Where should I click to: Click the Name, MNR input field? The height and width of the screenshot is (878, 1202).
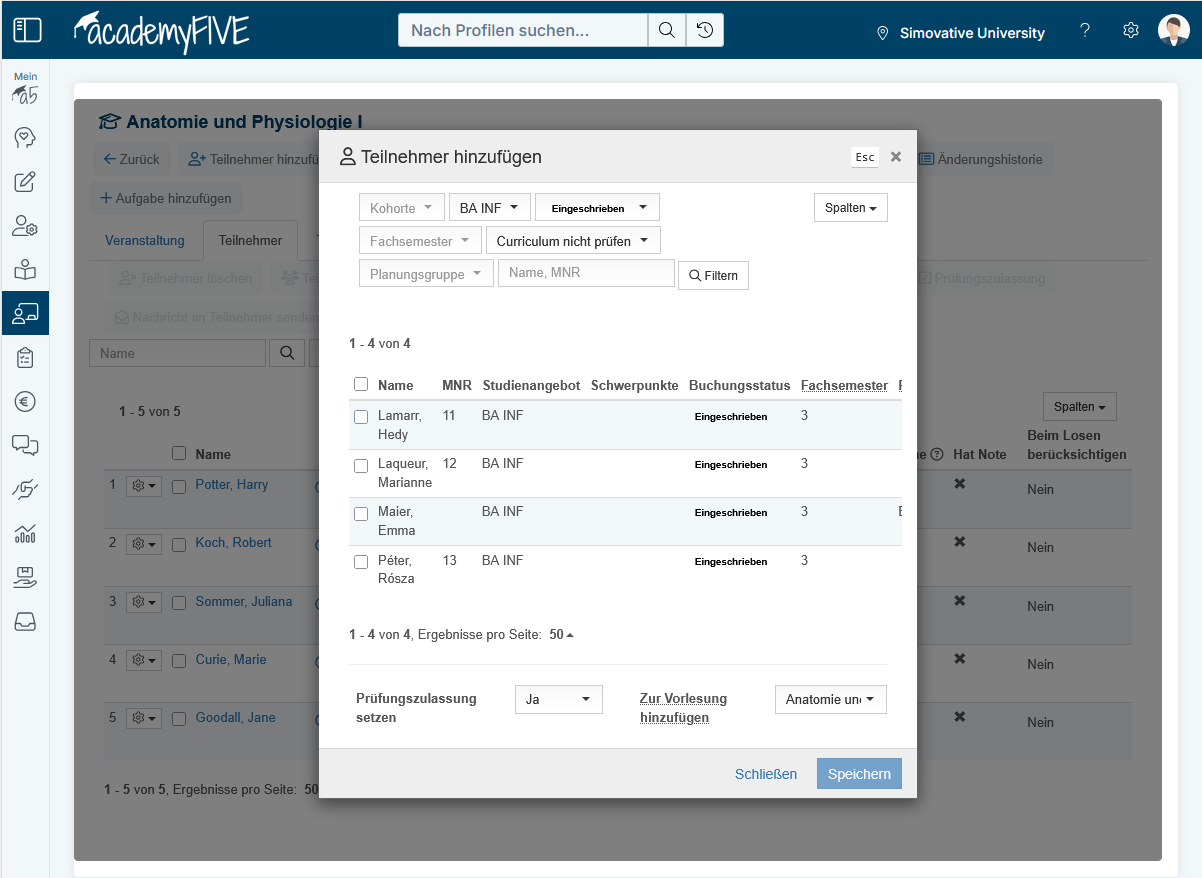click(x=586, y=273)
